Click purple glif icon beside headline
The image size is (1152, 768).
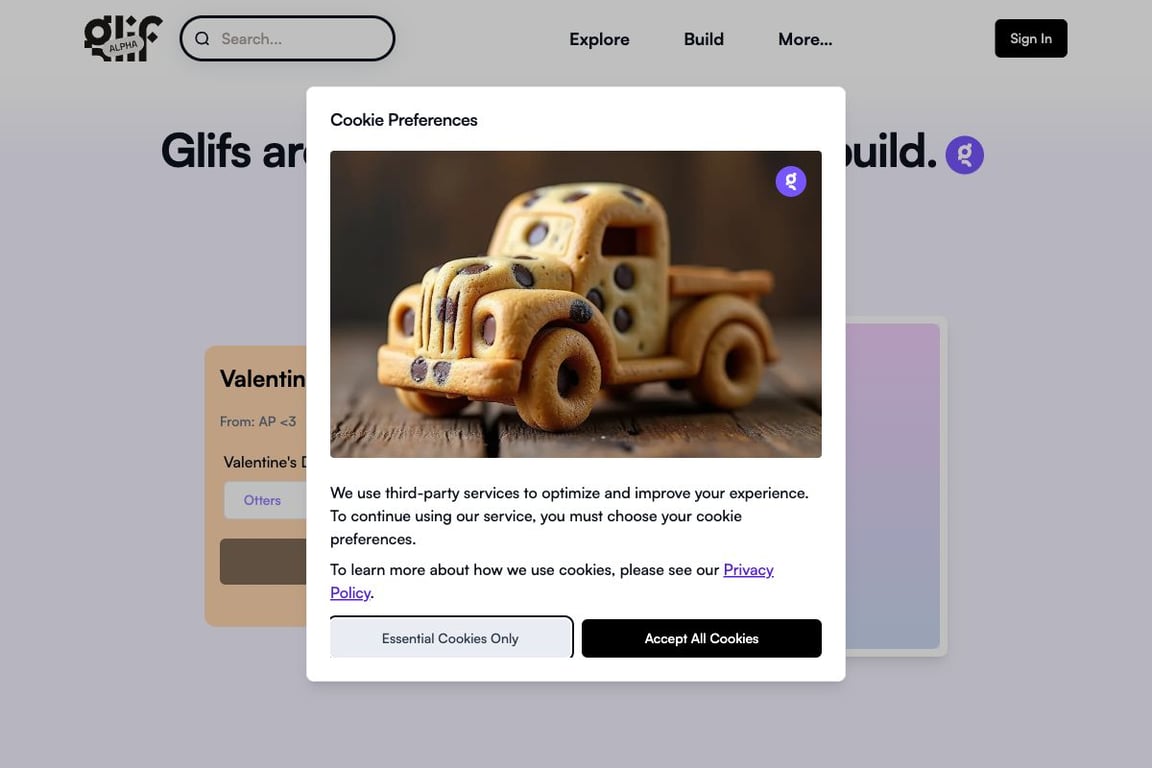click(x=964, y=154)
